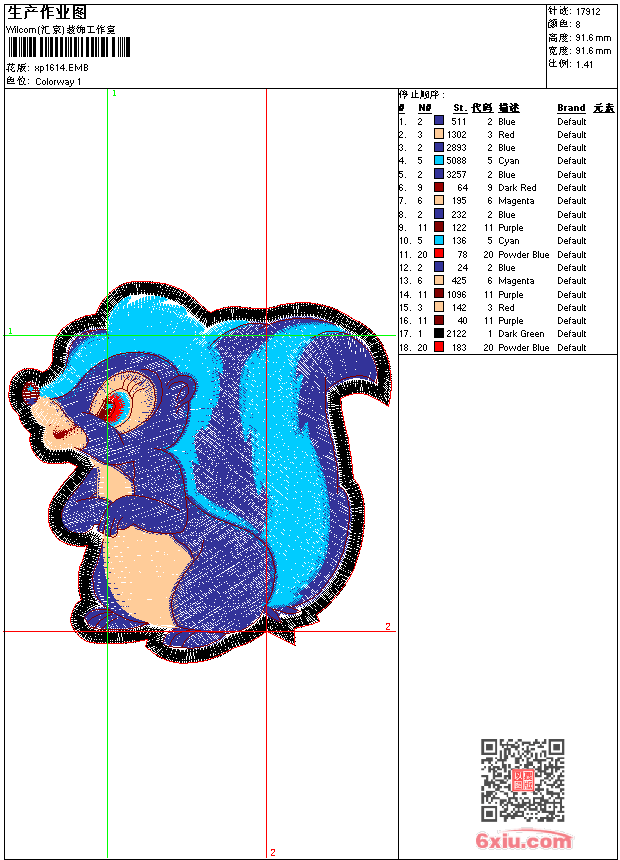Click the blue swatch in stop row 1

(439, 121)
